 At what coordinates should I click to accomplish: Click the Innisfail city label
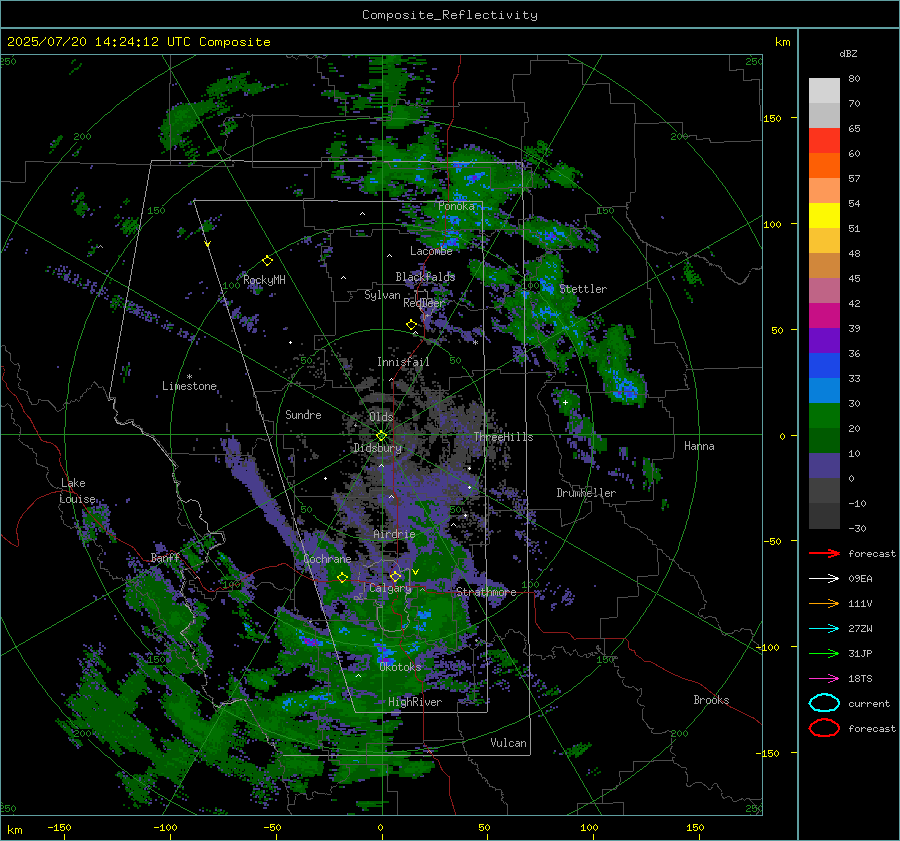tap(403, 362)
